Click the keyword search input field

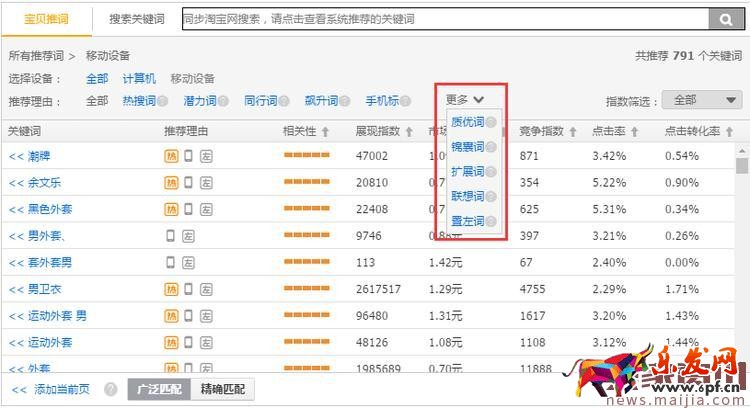pyautogui.click(x=445, y=19)
